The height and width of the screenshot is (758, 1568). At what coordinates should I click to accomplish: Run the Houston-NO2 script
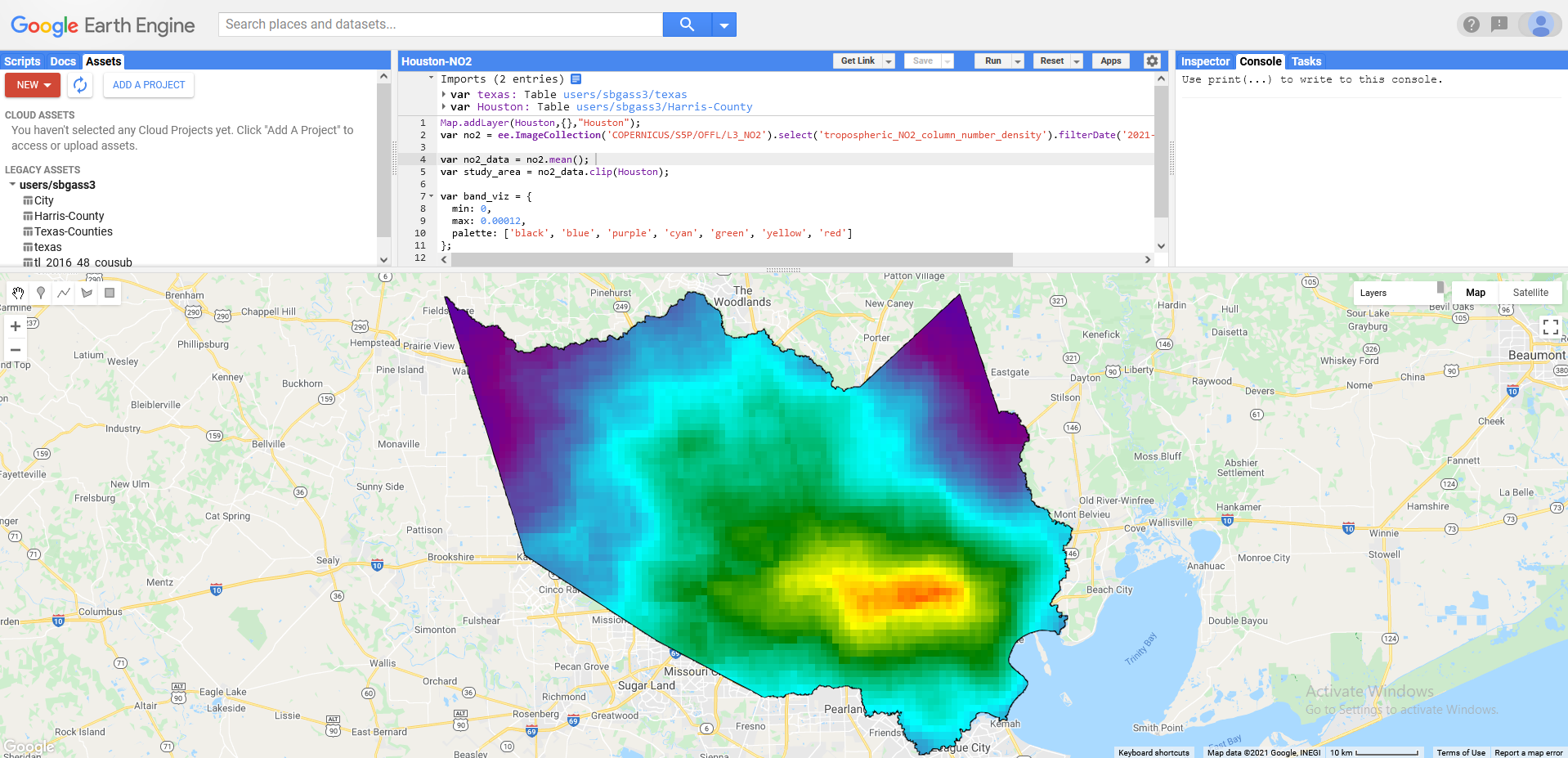pos(992,61)
